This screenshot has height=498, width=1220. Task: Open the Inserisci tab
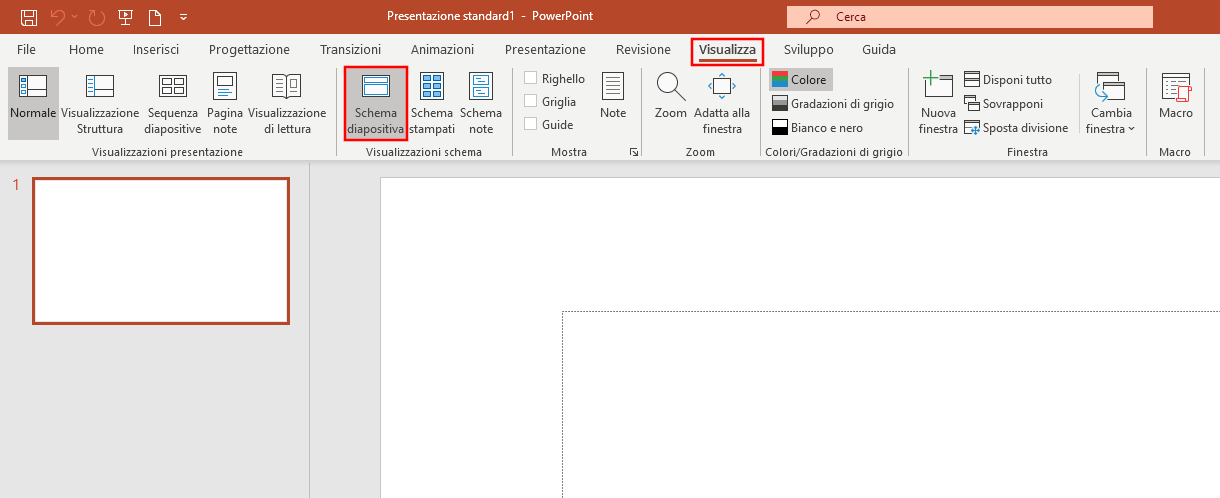tap(156, 49)
